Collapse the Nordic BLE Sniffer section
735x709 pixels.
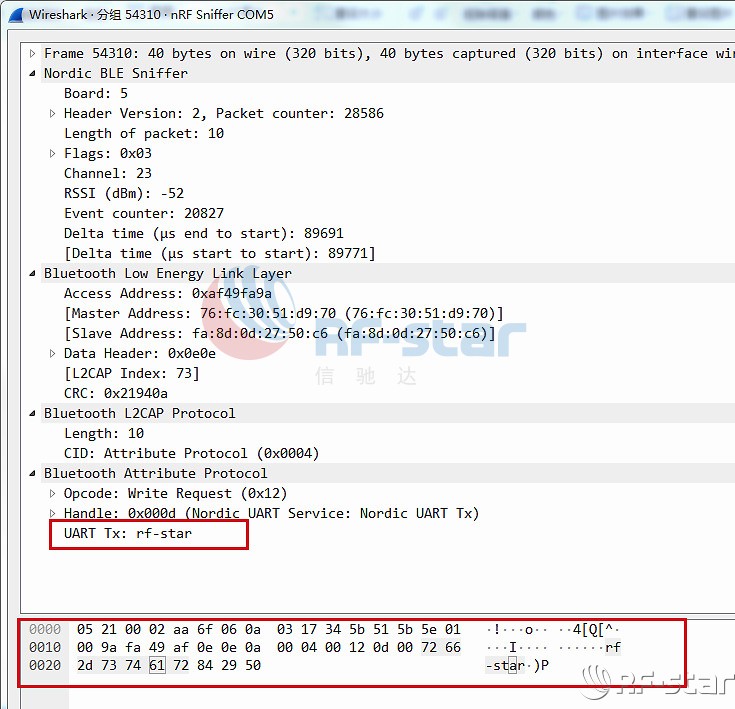pos(32,74)
